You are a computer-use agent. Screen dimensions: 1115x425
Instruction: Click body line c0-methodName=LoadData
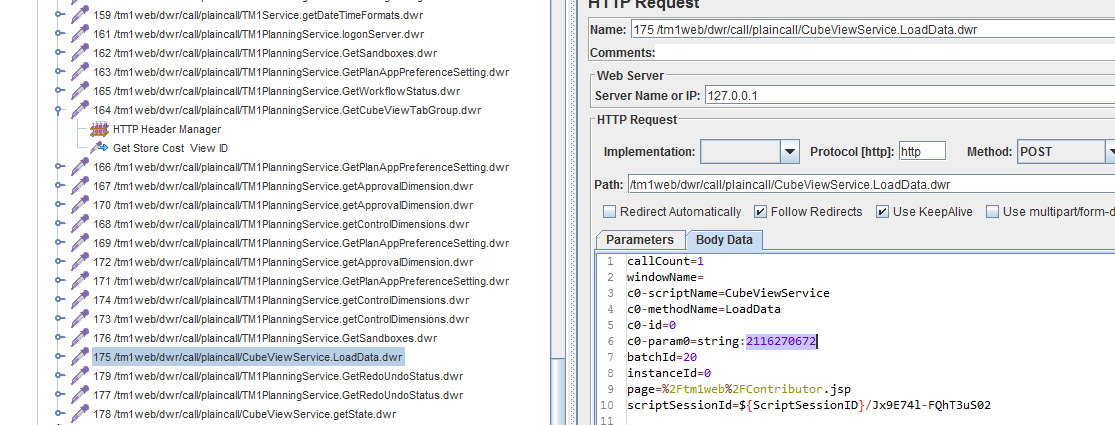pyautogui.click(x=704, y=310)
